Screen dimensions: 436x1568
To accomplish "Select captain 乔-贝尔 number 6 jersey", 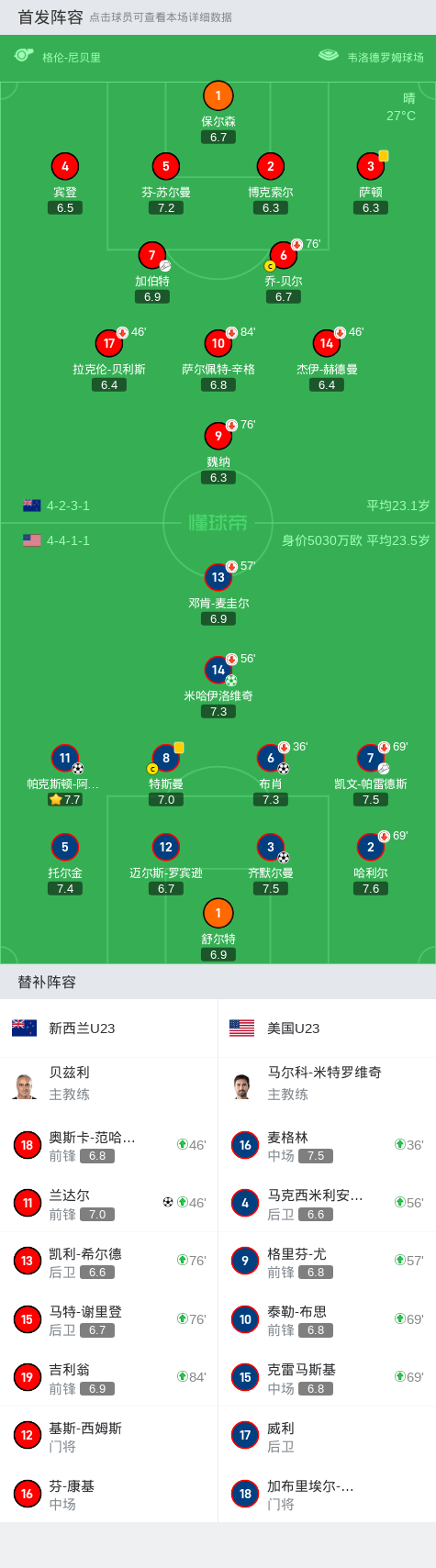I will click(x=283, y=255).
